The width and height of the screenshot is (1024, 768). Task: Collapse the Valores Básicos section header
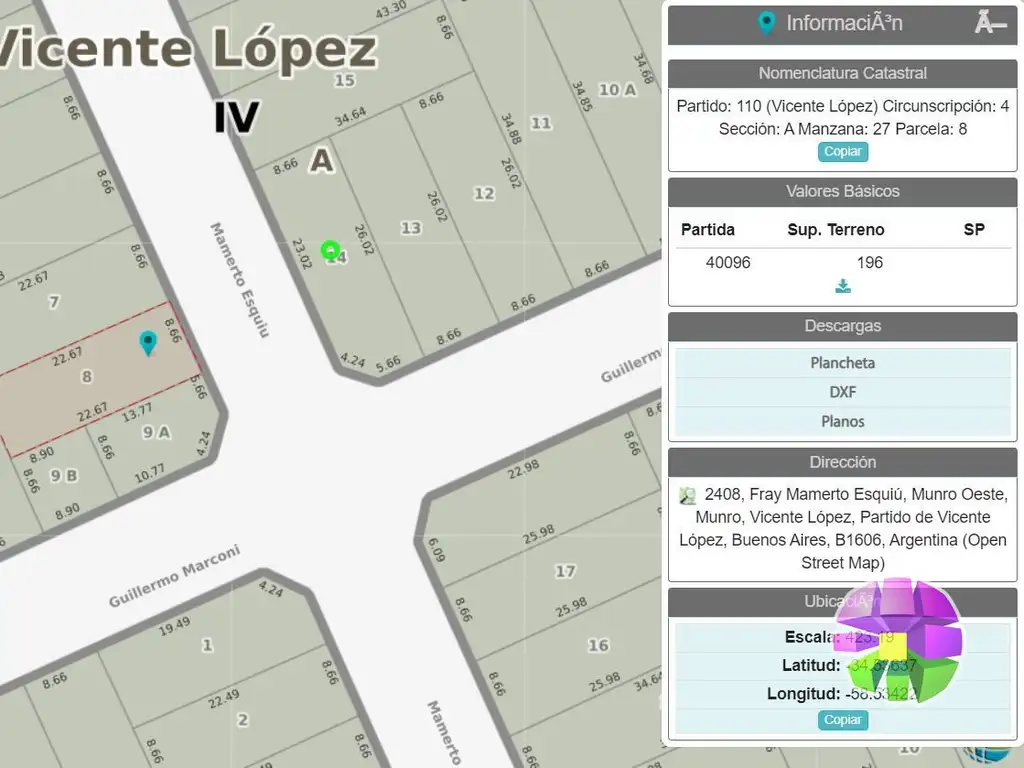coord(842,191)
